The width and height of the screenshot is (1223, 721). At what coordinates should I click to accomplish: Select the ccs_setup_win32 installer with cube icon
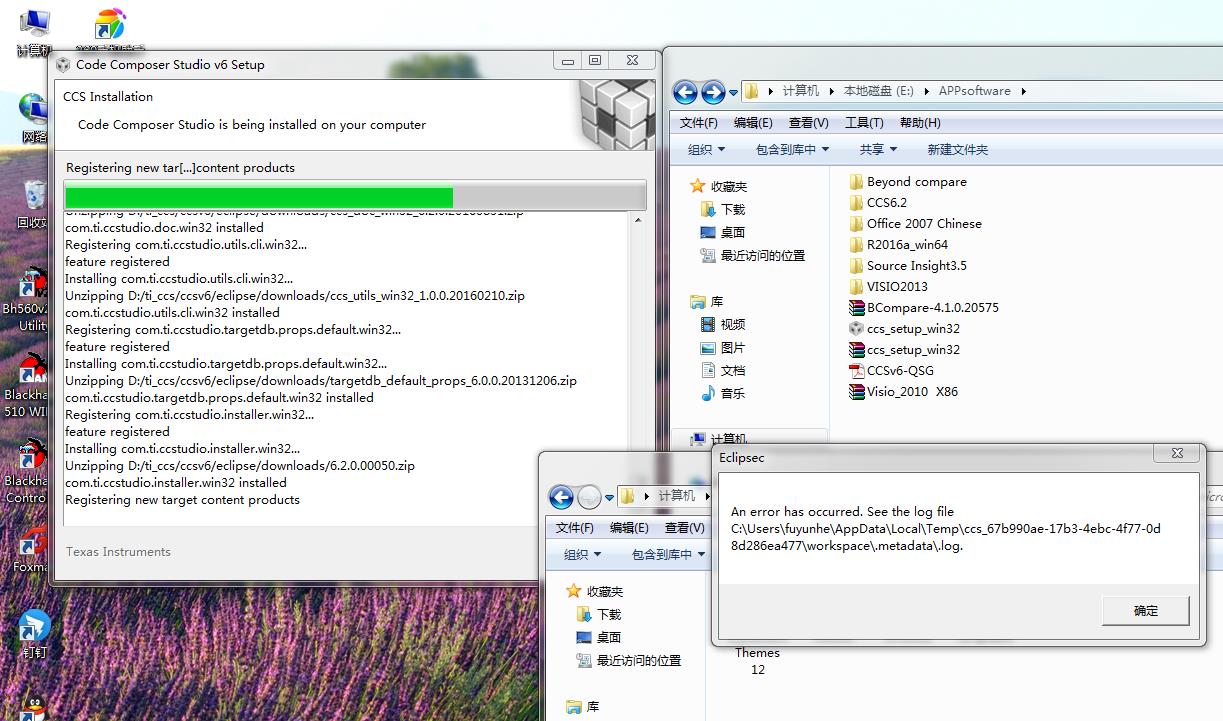904,329
